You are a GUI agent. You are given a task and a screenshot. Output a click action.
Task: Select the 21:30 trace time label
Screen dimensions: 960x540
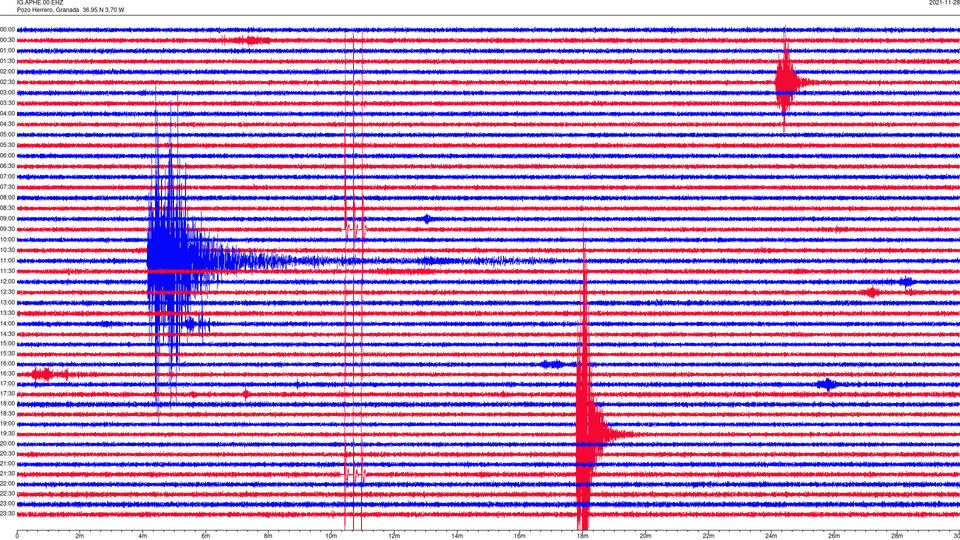pos(7,474)
